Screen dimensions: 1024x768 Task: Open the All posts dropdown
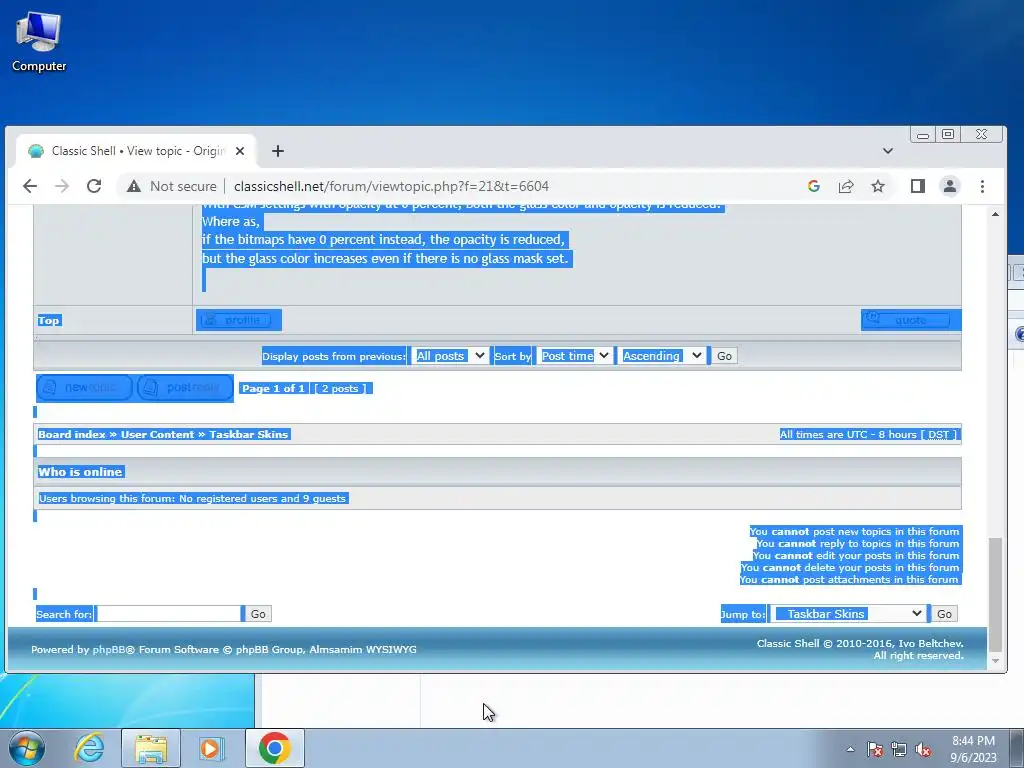pos(449,356)
